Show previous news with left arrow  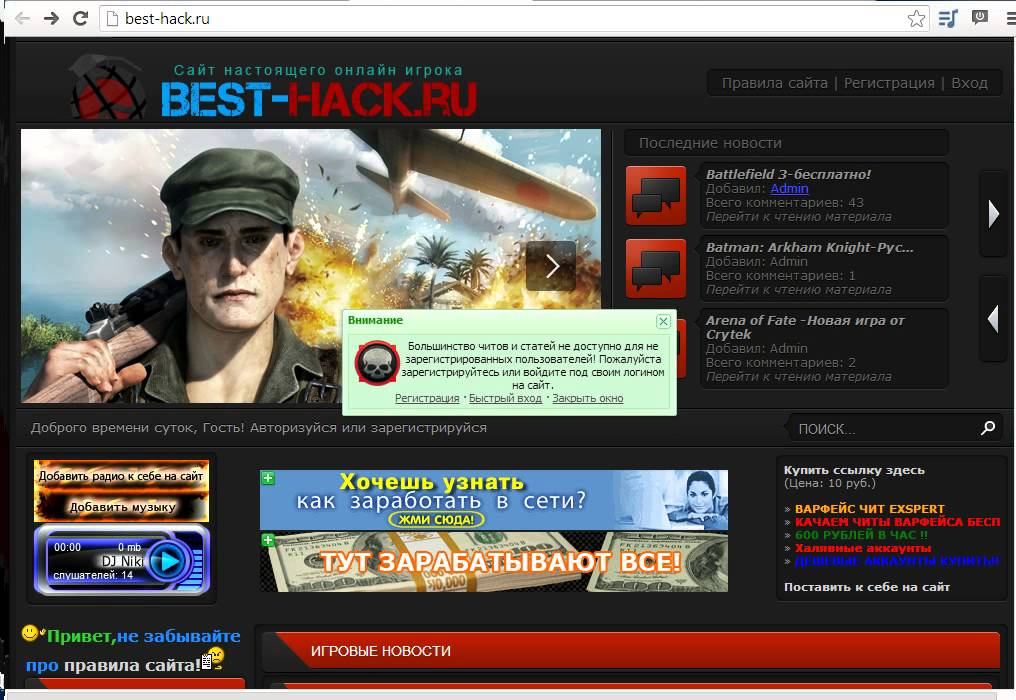(x=994, y=319)
